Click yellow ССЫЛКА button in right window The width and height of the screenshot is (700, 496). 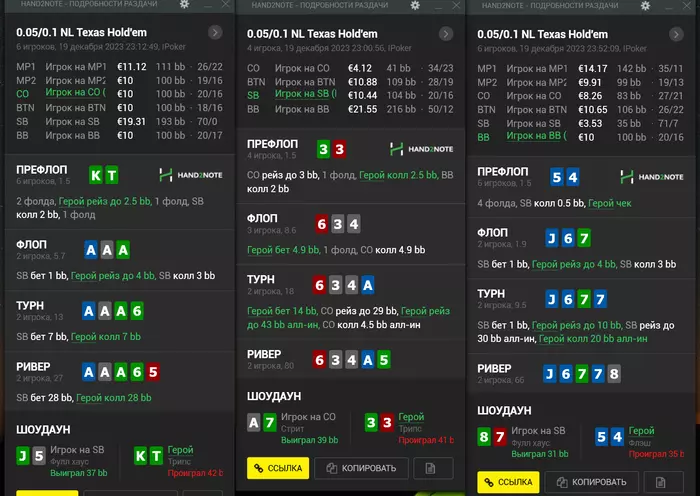tap(508, 483)
